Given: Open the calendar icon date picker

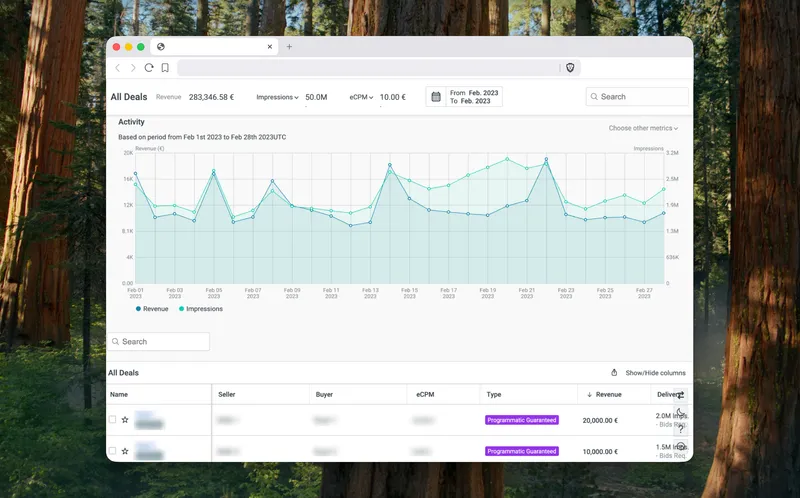Looking at the screenshot, I should point(436,96).
